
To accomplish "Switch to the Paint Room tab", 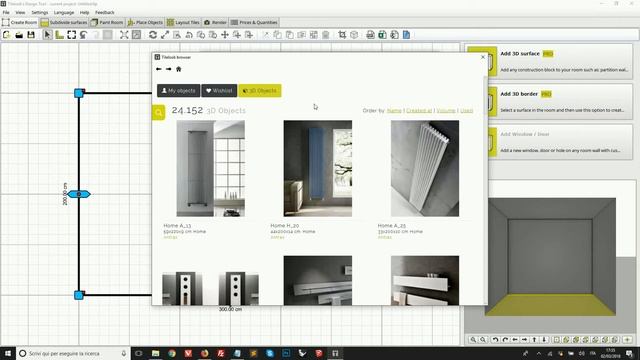I will [x=107, y=22].
